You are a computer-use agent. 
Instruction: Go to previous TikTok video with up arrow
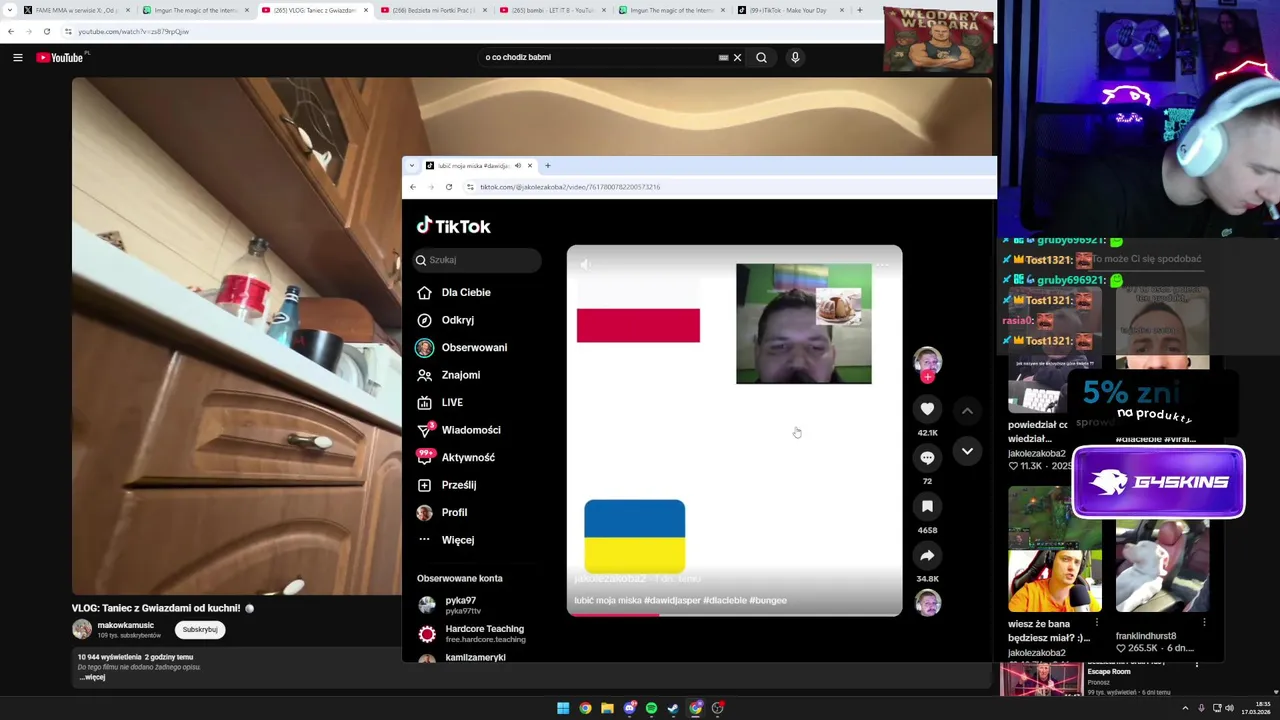click(967, 410)
